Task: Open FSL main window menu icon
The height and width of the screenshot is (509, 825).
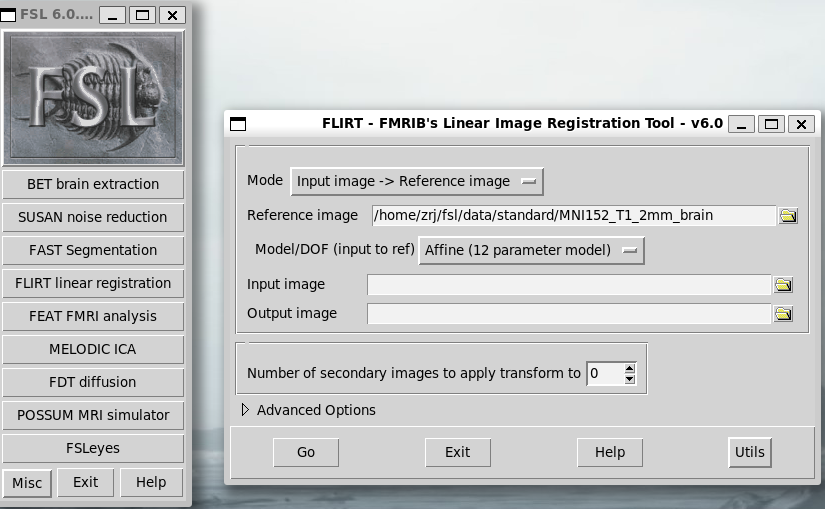Action: point(8,15)
